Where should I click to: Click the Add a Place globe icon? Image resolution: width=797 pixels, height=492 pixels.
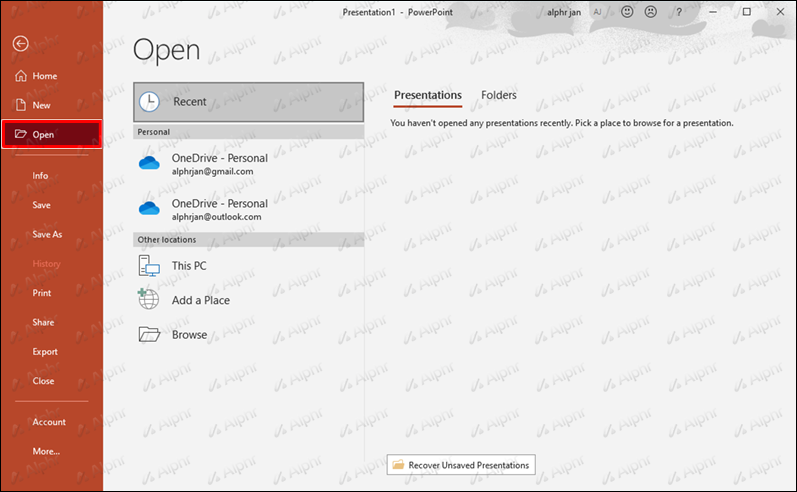coord(148,299)
